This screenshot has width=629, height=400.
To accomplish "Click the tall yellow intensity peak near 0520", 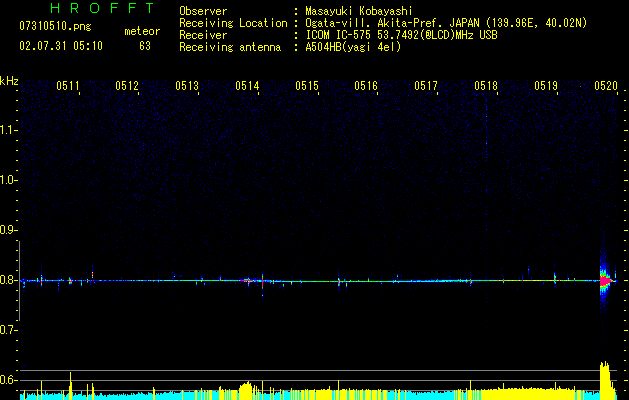I will 605,381.
